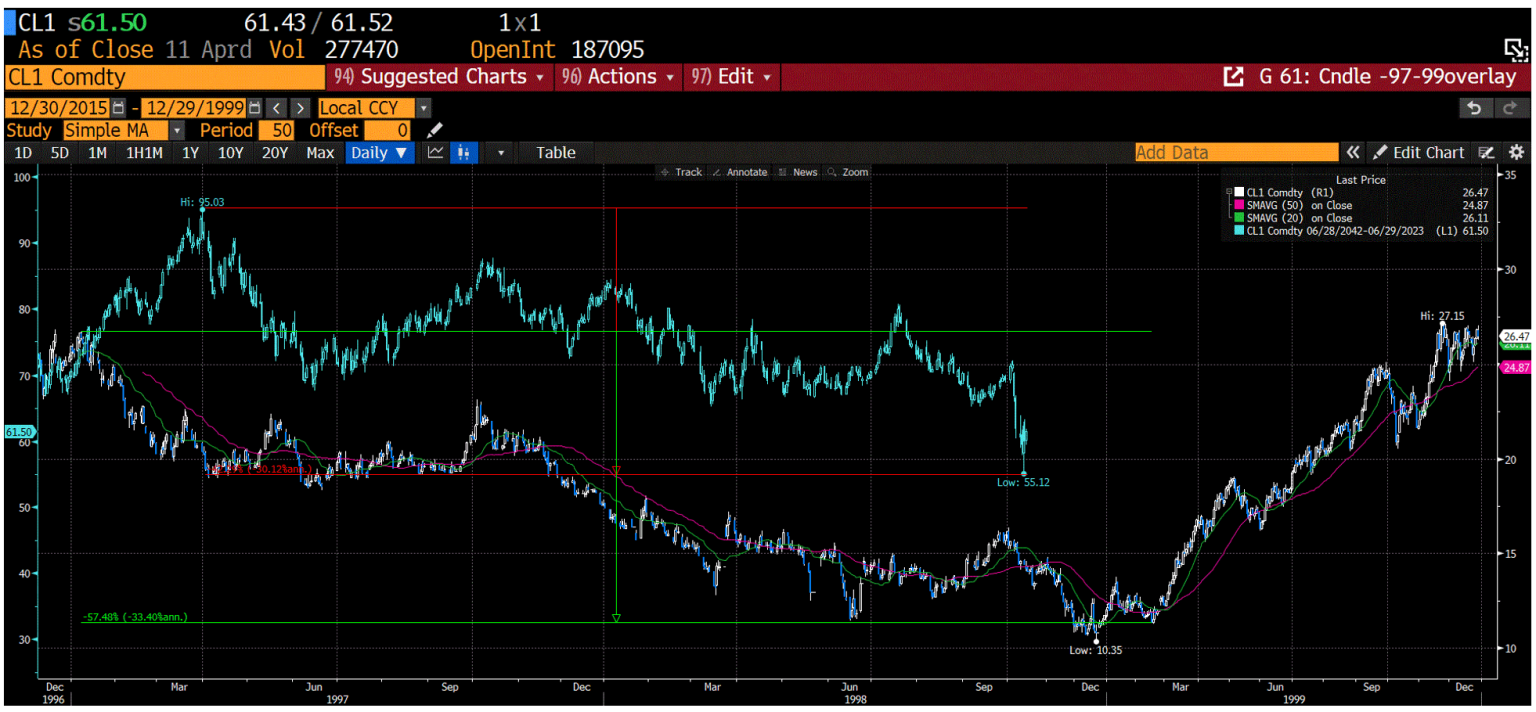Click the Add Data input field
This screenshot has width=1536, height=712.
click(x=1235, y=152)
